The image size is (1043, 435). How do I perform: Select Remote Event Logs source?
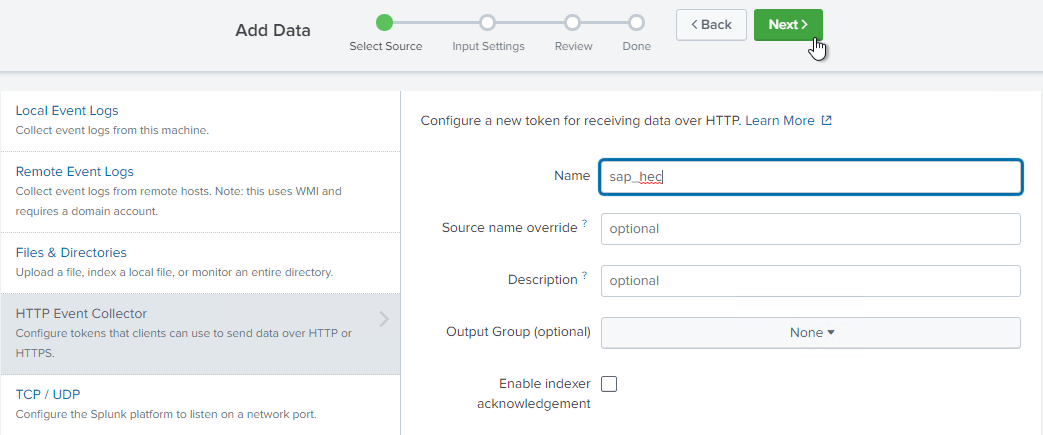point(74,171)
